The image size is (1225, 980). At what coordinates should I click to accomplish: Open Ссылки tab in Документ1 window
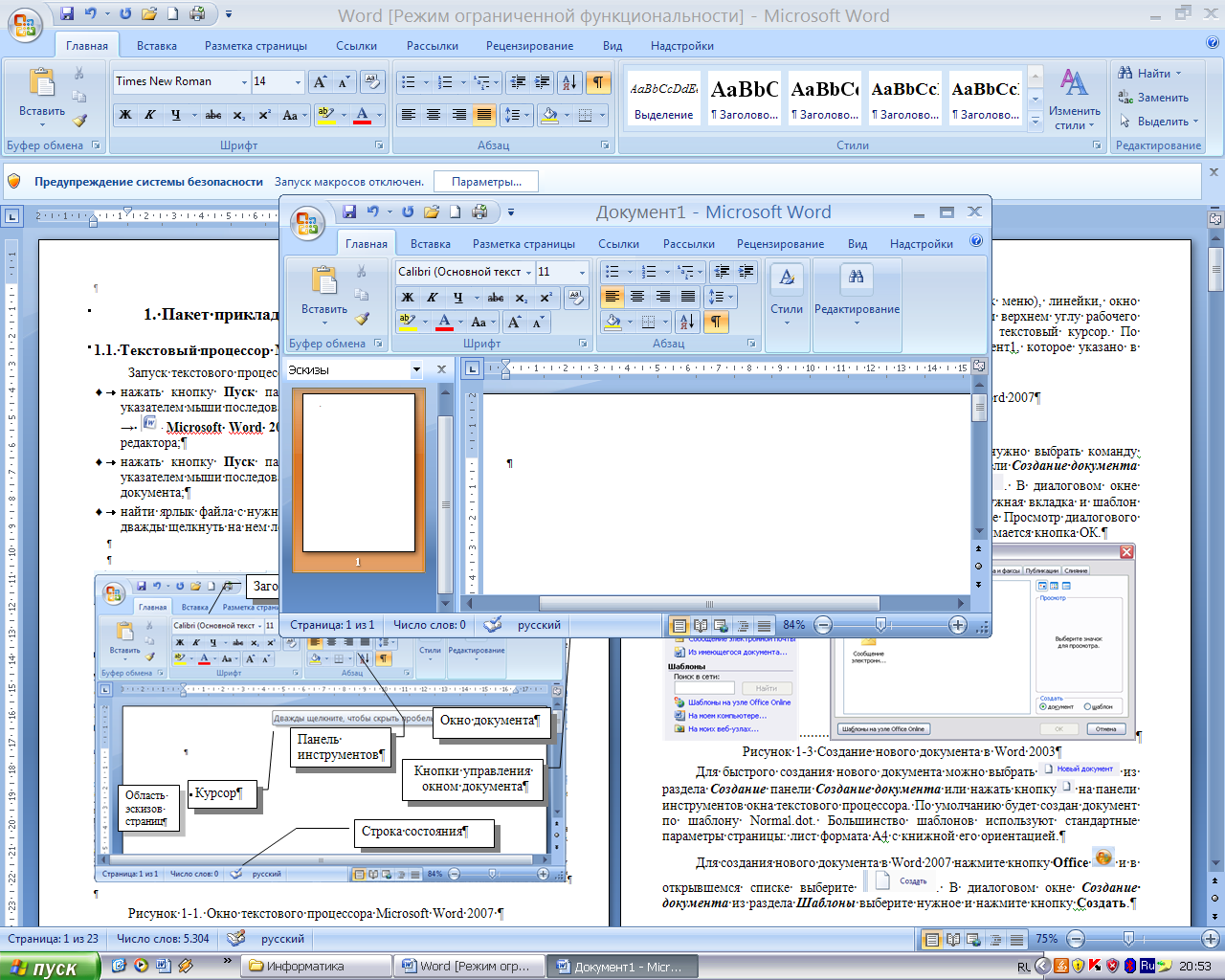click(618, 244)
